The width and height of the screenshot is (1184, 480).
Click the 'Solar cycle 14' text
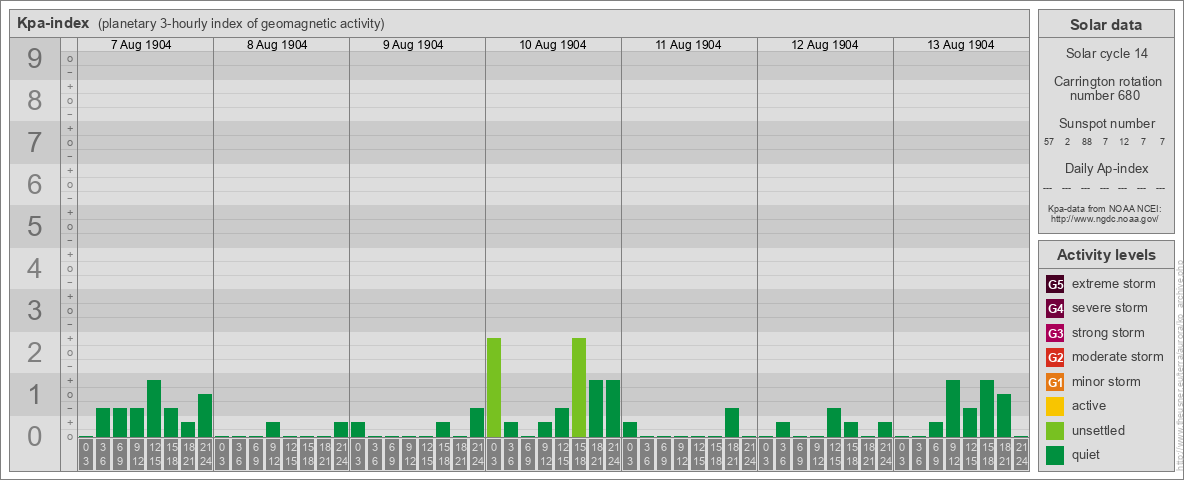[1106, 54]
